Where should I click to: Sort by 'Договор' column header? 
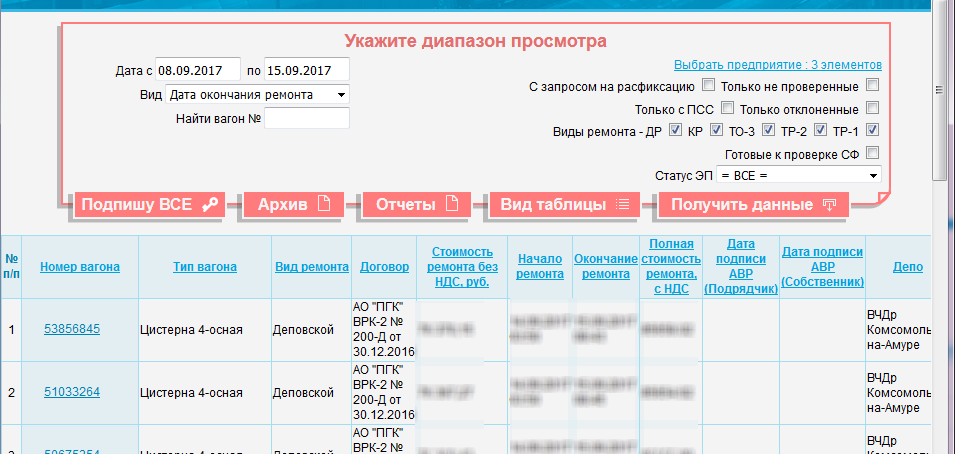click(x=385, y=267)
